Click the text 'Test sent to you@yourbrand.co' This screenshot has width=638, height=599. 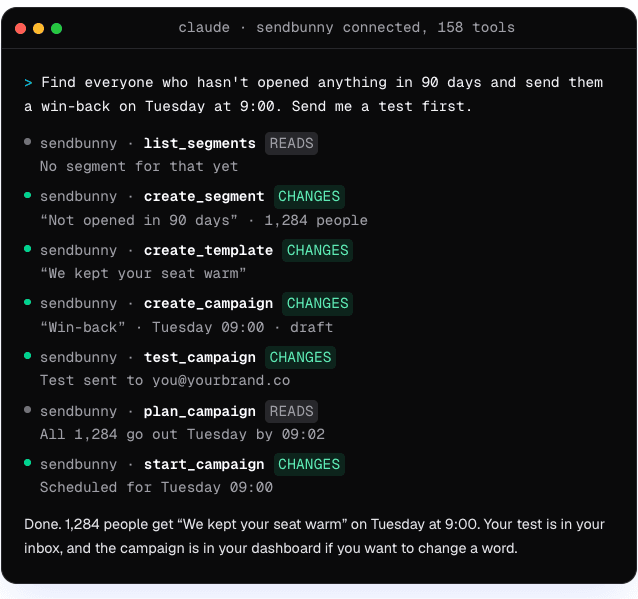[x=165, y=380]
